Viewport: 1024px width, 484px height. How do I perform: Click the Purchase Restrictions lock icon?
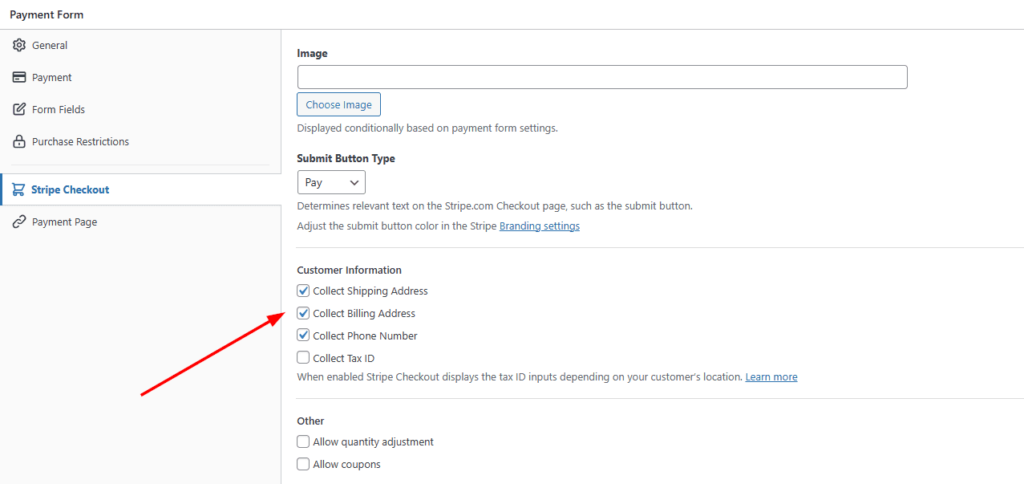pos(19,141)
